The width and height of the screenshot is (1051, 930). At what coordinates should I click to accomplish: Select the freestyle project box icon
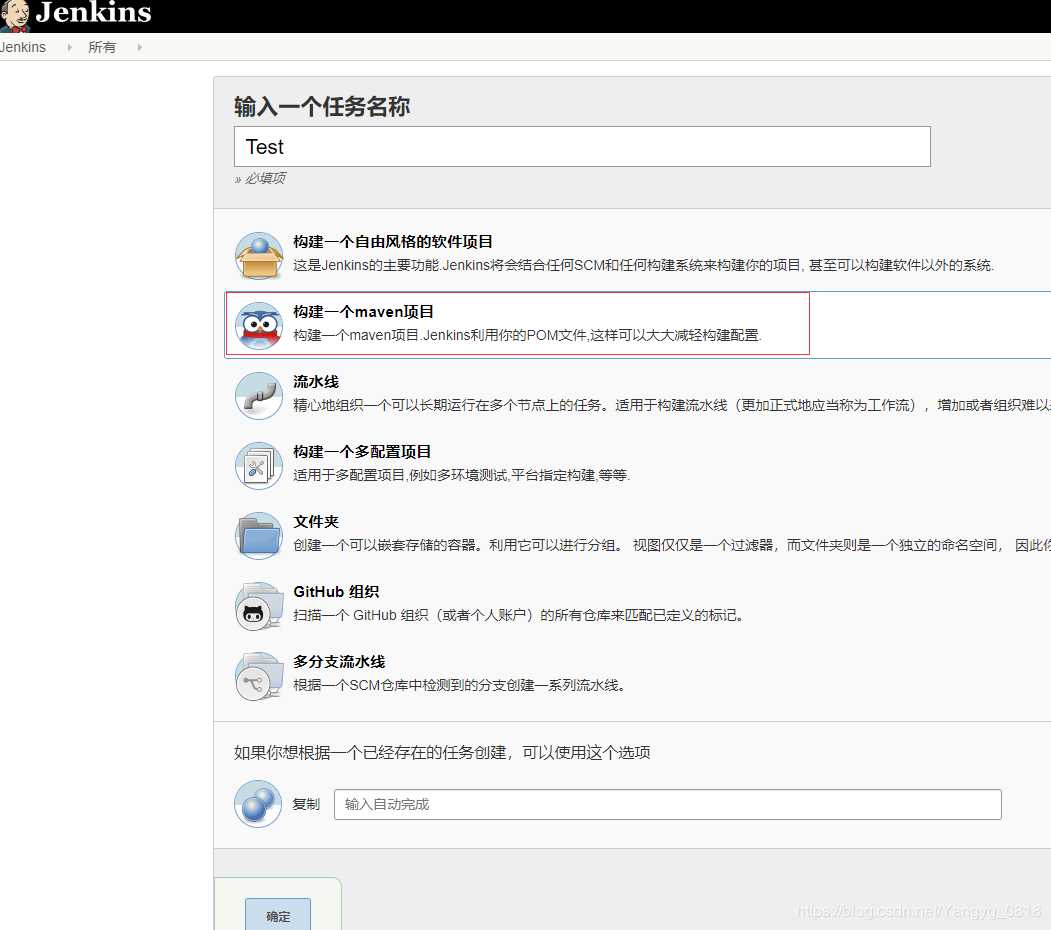tap(259, 255)
